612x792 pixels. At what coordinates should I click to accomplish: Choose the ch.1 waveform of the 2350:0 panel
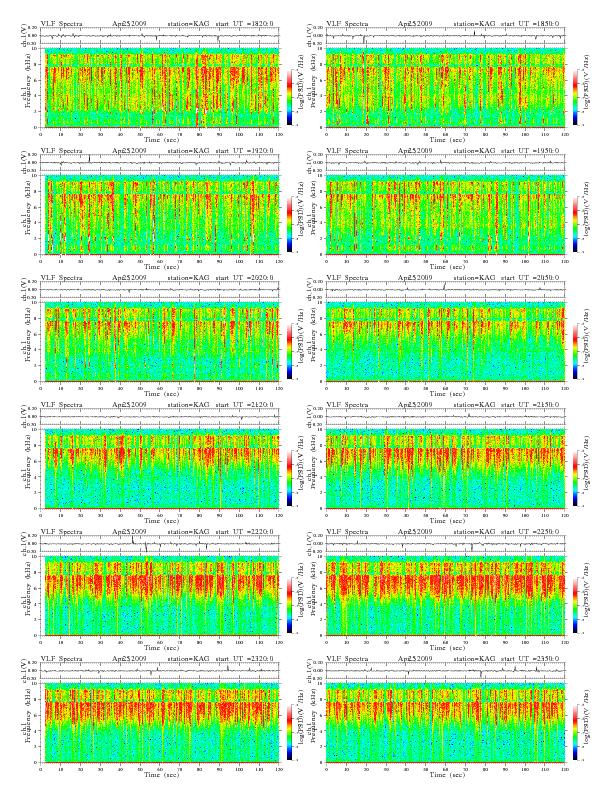point(445,671)
